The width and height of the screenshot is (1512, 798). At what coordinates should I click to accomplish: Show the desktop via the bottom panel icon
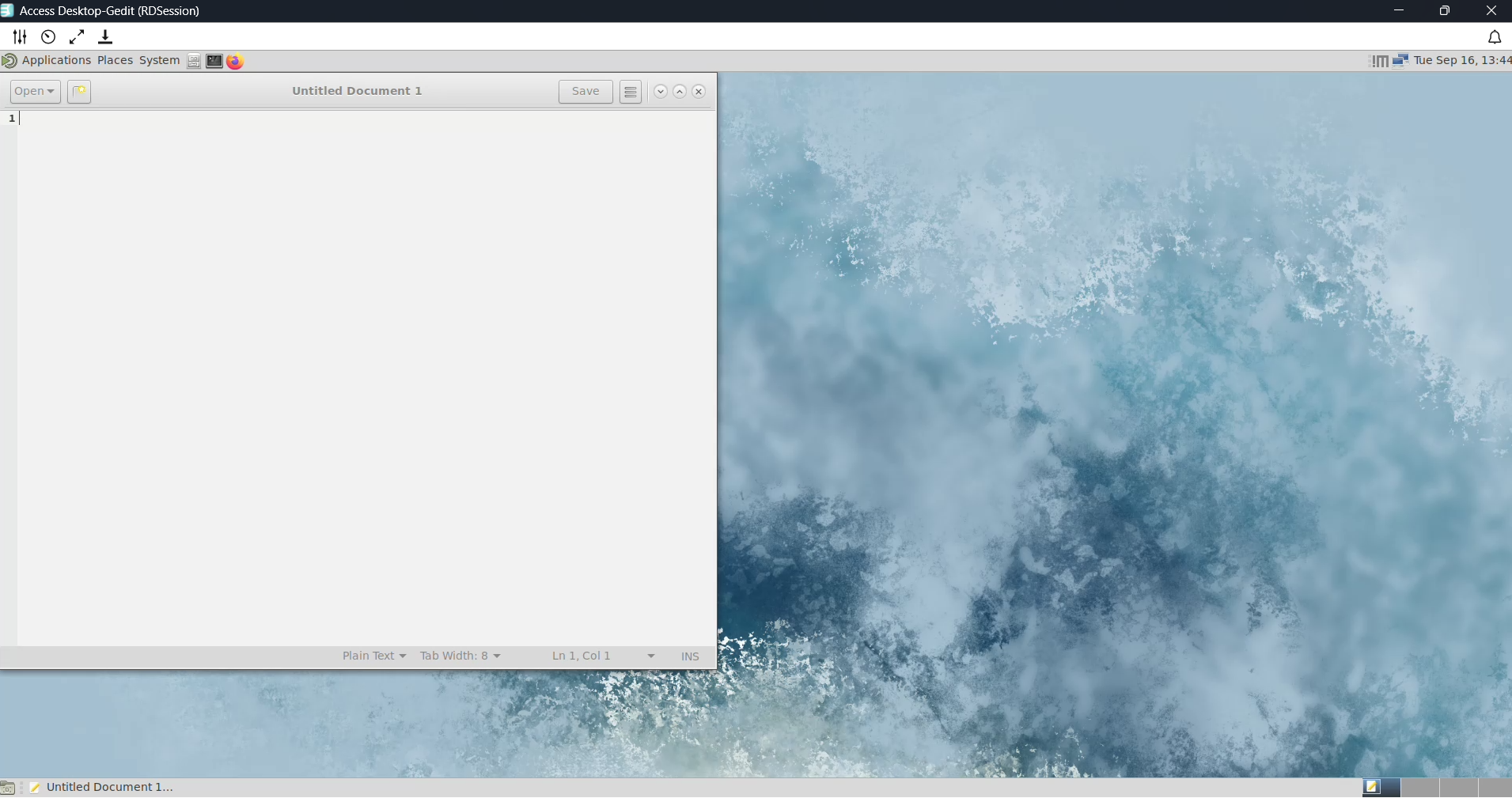click(x=8, y=788)
